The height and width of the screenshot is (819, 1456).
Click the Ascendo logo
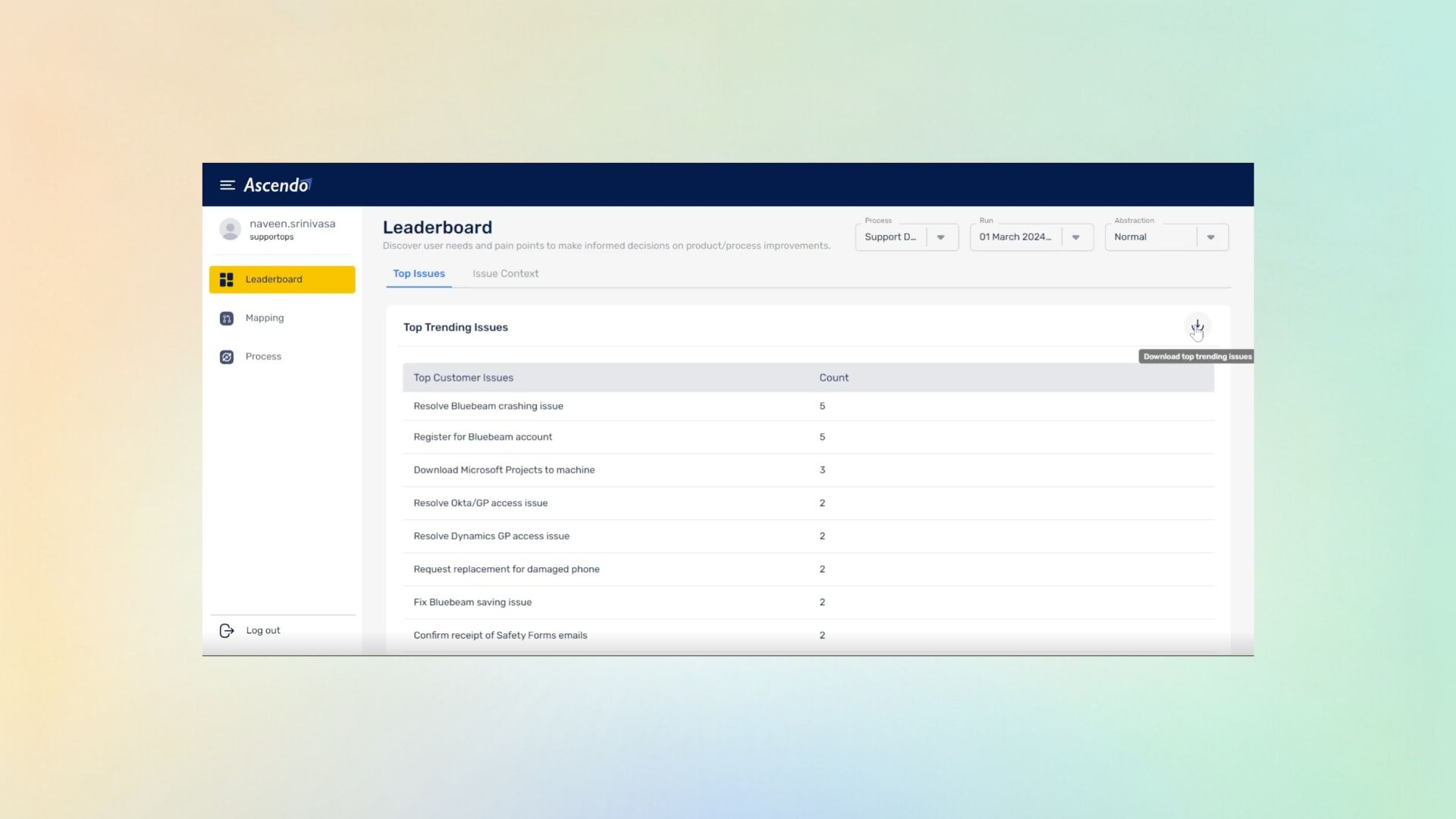point(278,185)
